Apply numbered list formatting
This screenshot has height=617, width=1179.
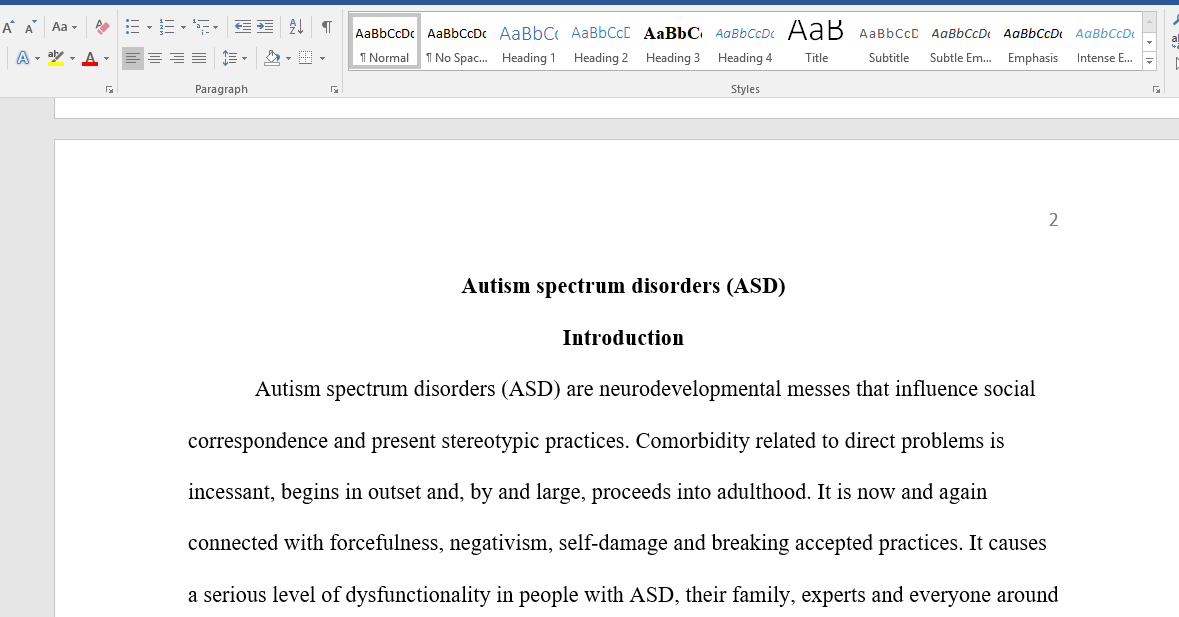[x=167, y=27]
